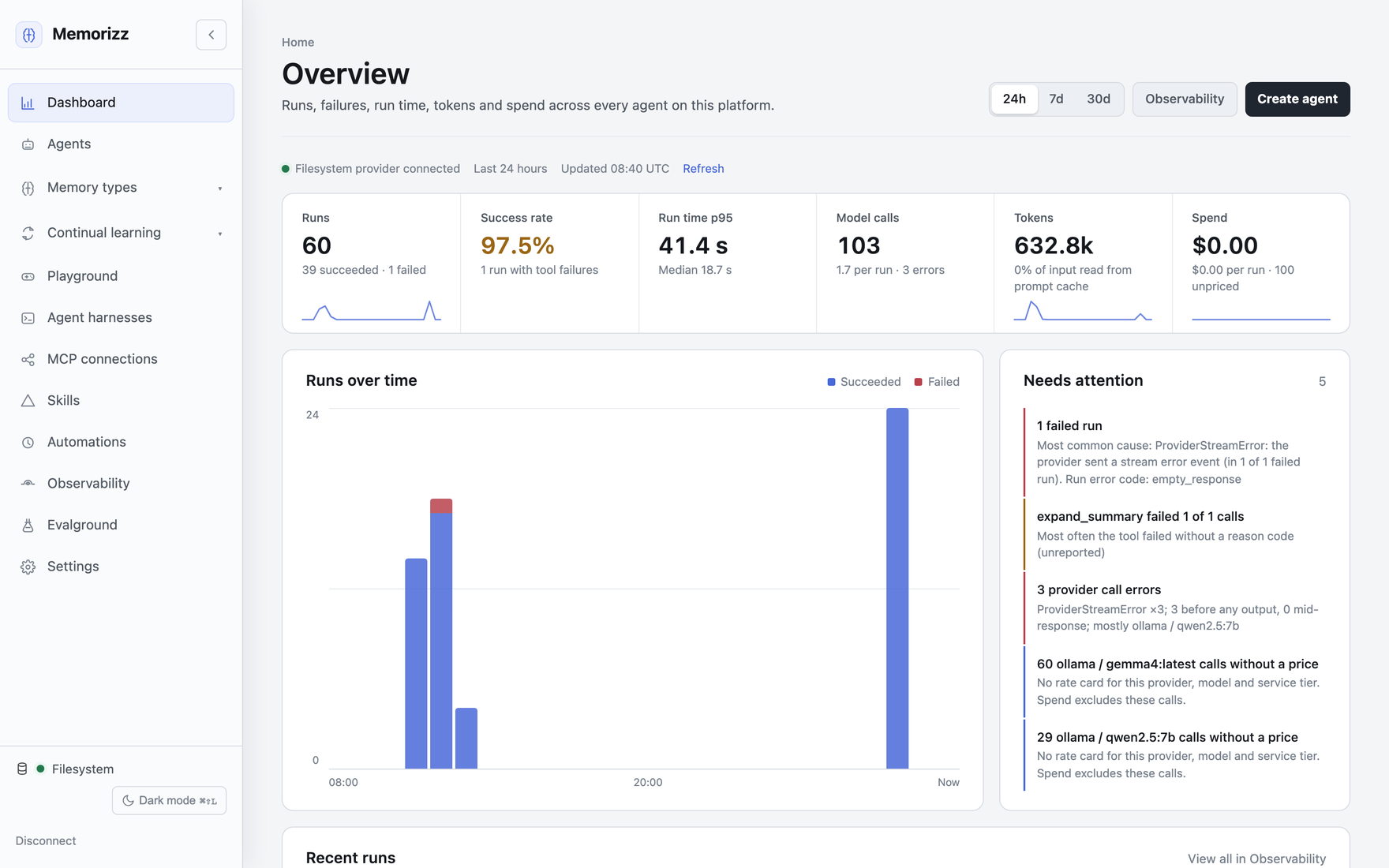Click the Evalground flask icon

pyautogui.click(x=28, y=526)
